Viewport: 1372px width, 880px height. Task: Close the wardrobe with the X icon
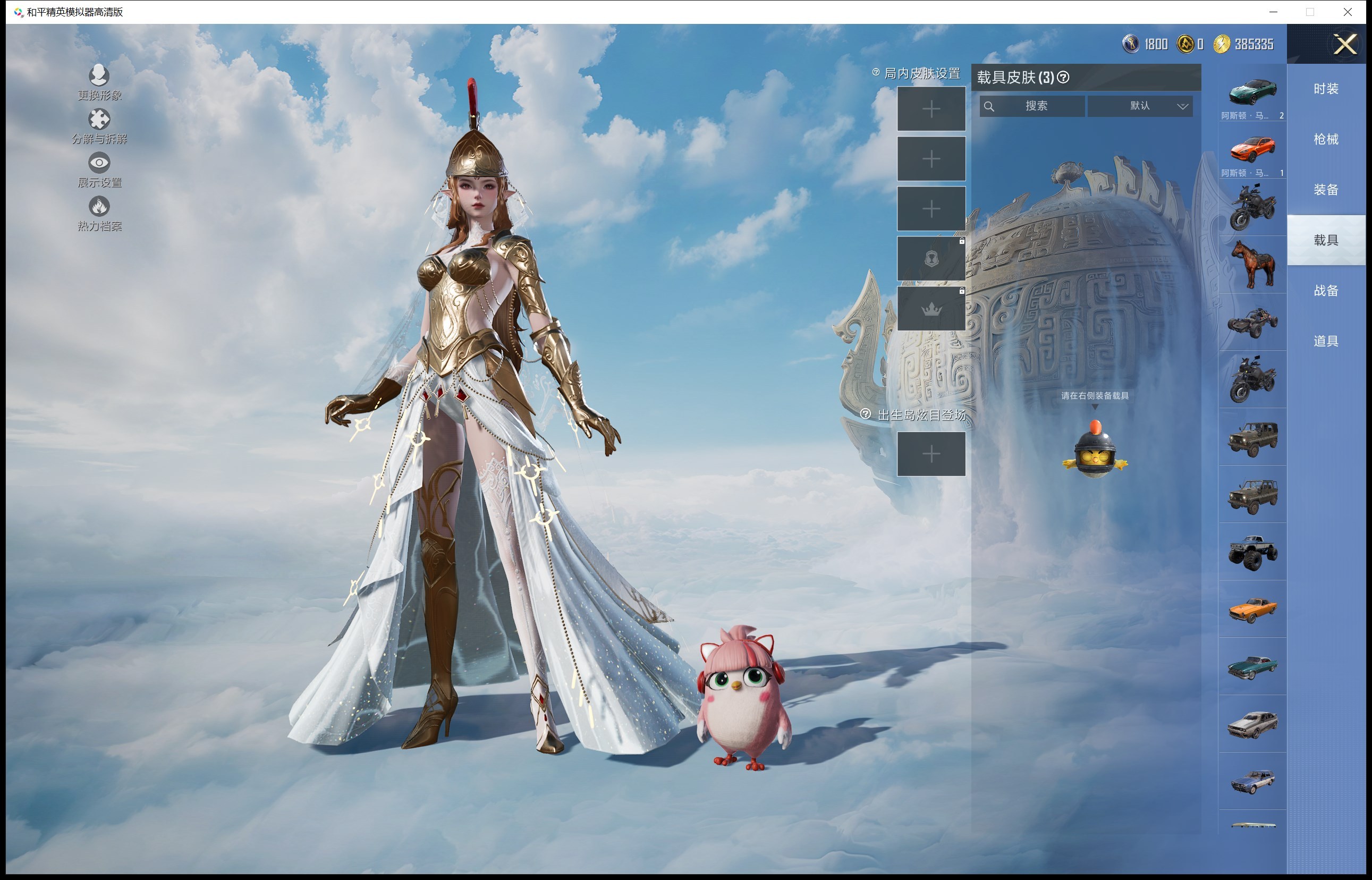(1345, 44)
